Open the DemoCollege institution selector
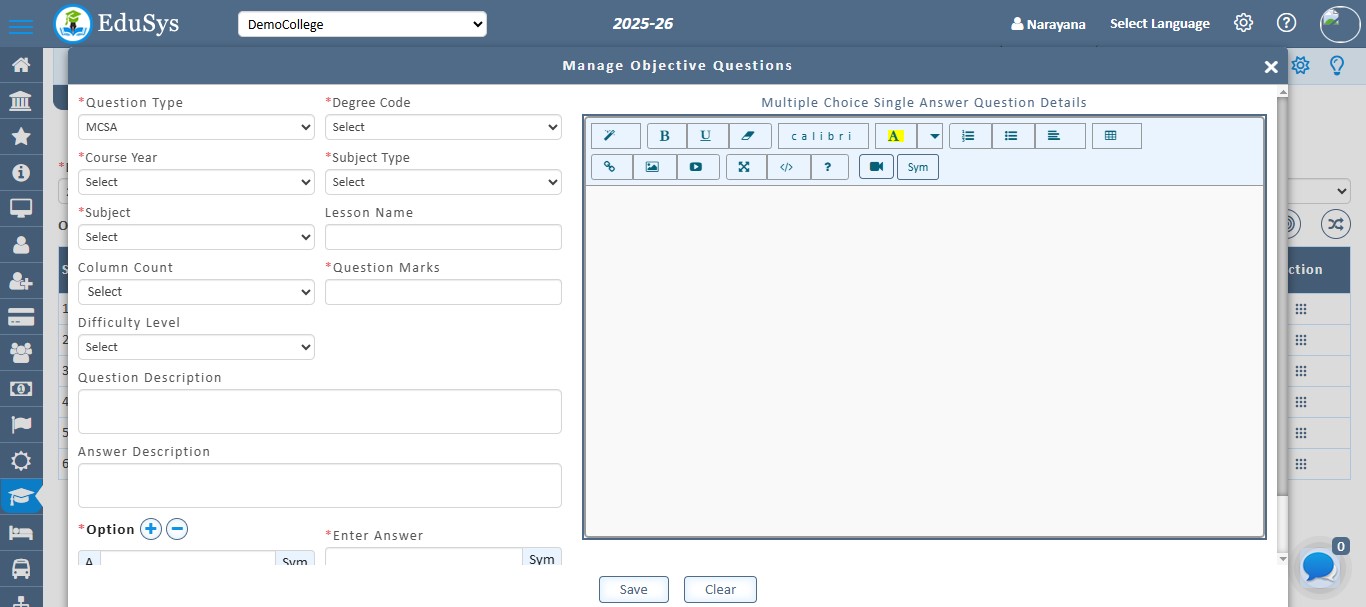 pyautogui.click(x=362, y=24)
